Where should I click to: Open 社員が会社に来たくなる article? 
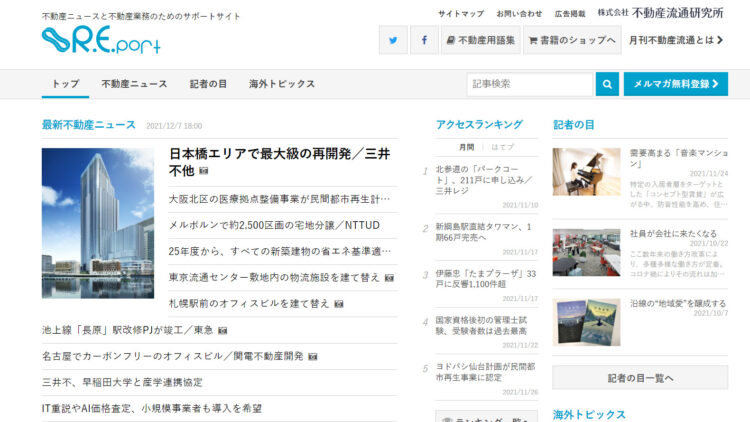coord(673,233)
